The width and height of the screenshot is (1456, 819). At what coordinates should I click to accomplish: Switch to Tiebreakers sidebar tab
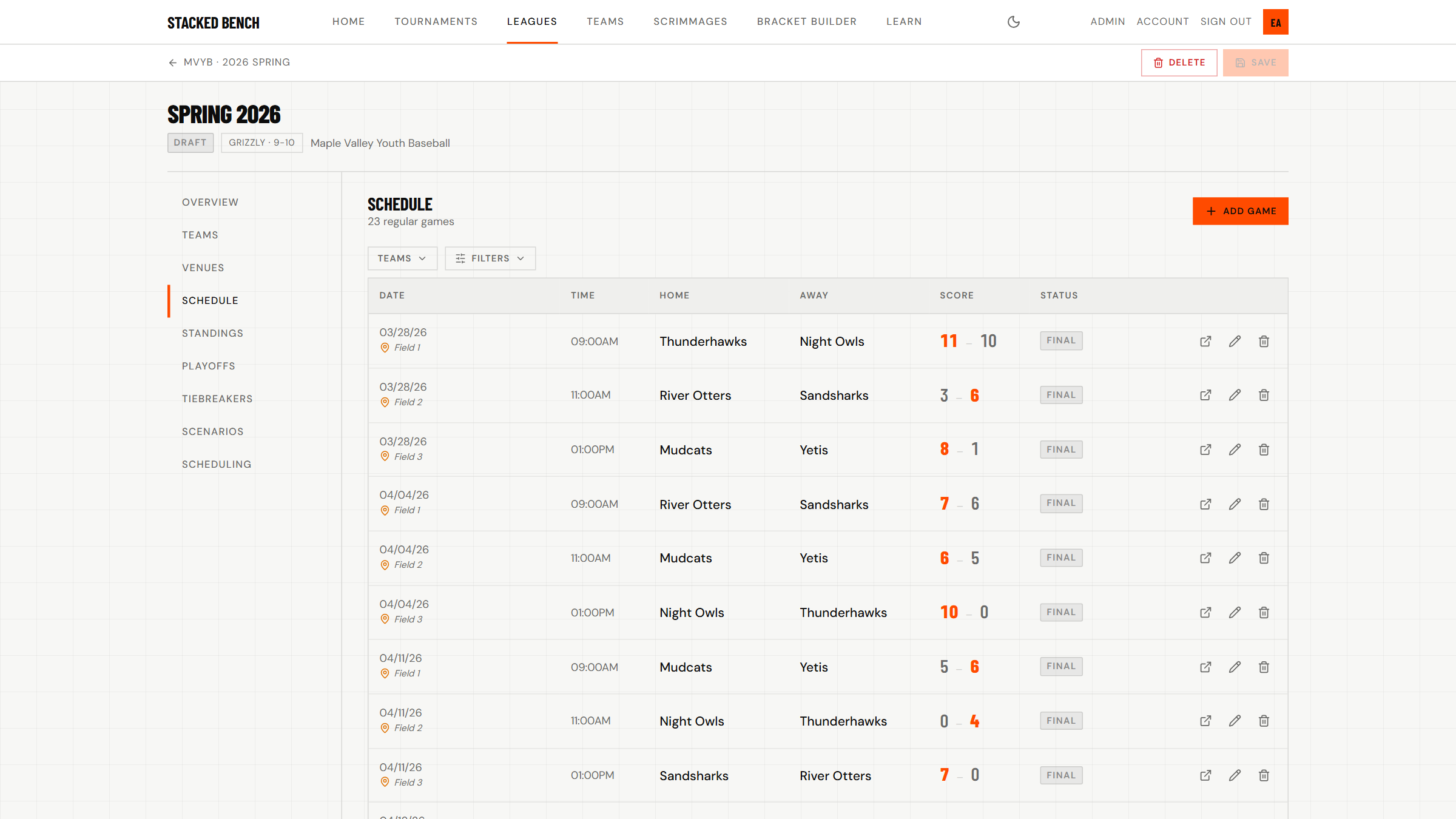pyautogui.click(x=217, y=399)
